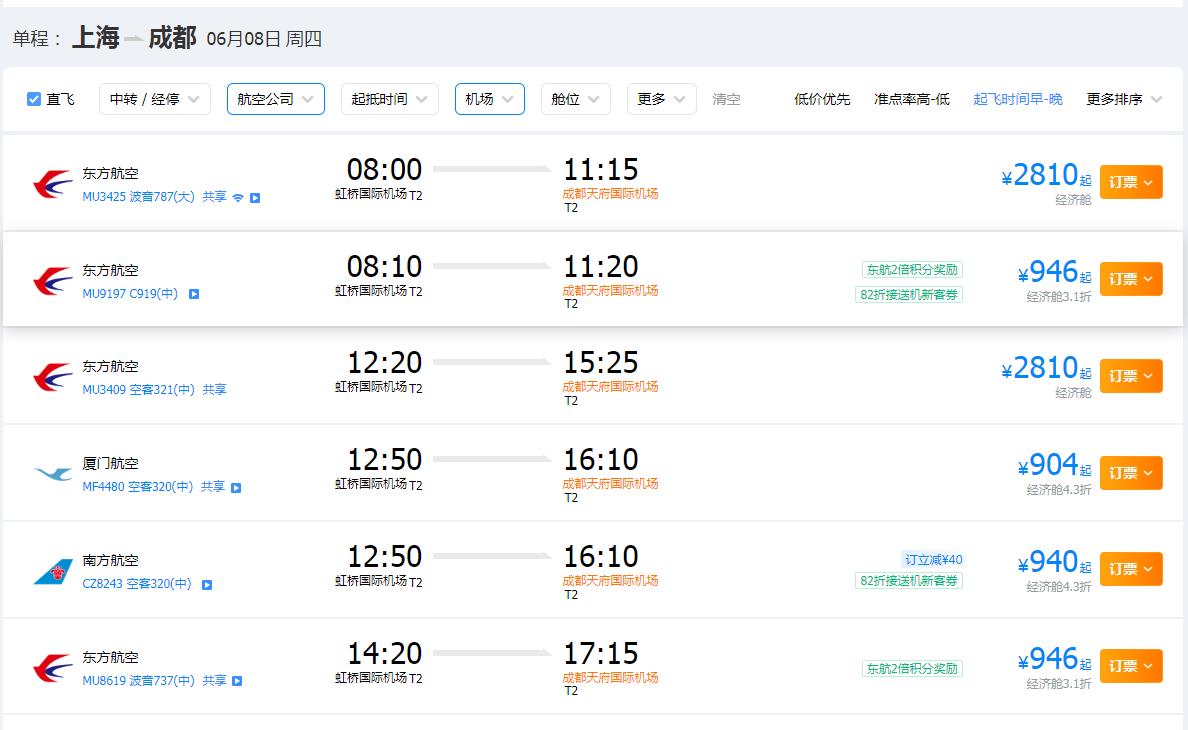Viewport: 1188px width, 730px height.
Task: Click the 共享 codeshare label on MU3425
Action: [214, 197]
